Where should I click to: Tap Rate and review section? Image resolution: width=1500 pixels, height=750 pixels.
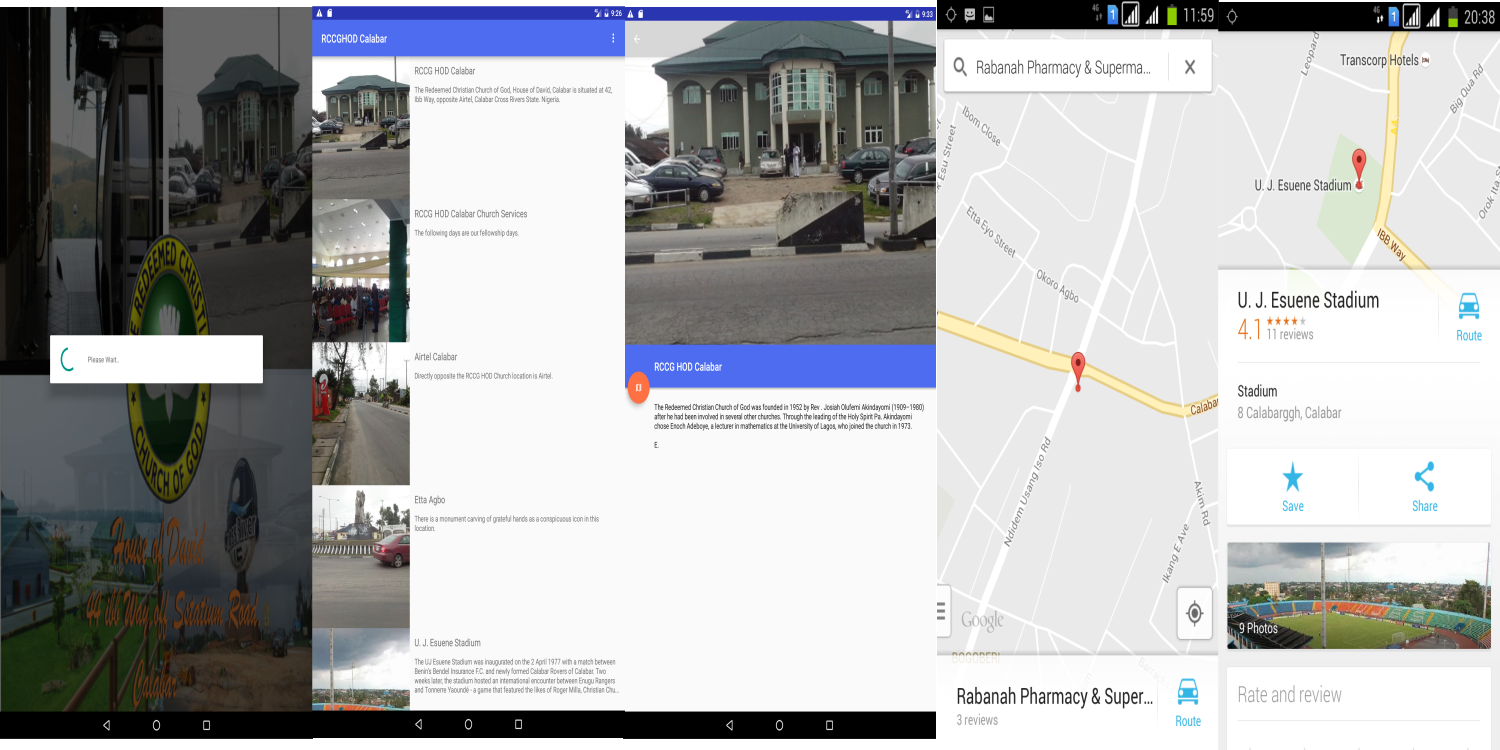point(1290,695)
